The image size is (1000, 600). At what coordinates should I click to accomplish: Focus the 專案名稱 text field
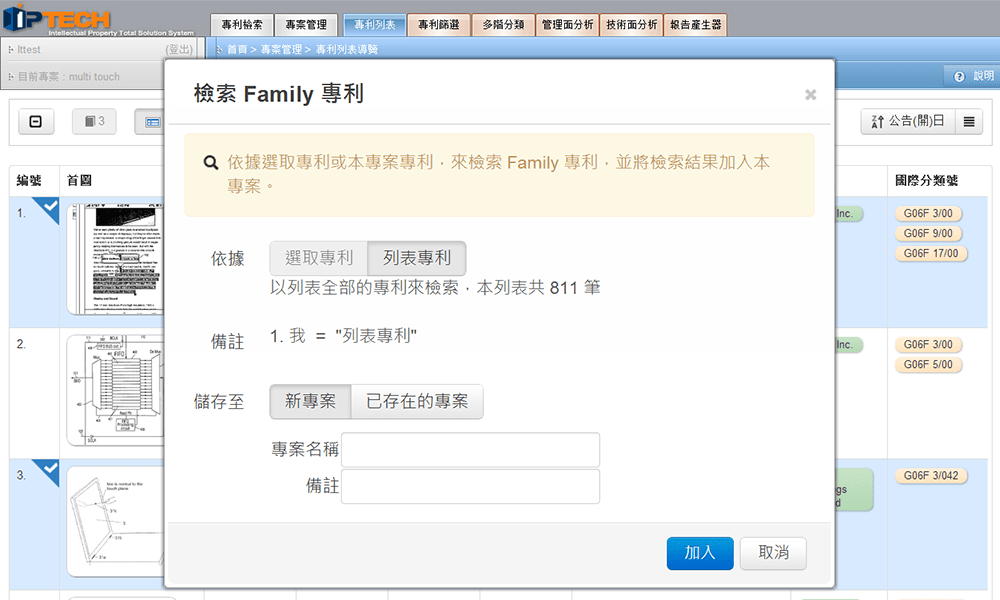[x=471, y=450]
